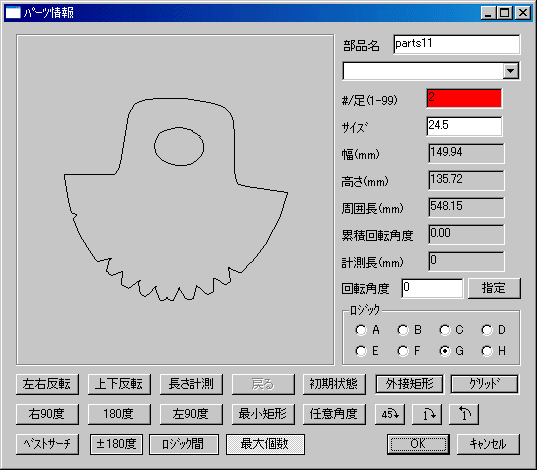Click the サイズ field showing 24.5
The width and height of the screenshot is (537, 470).
(x=464, y=126)
